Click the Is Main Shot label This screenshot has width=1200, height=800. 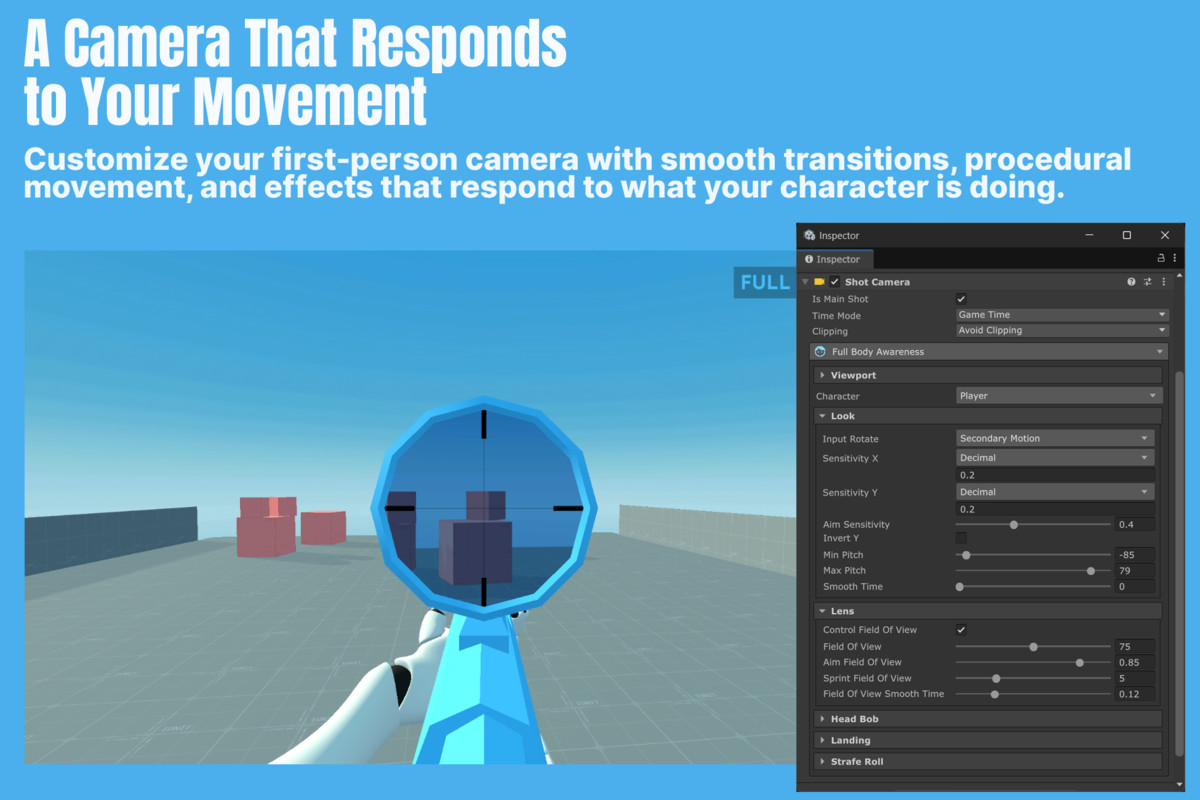tap(840, 299)
